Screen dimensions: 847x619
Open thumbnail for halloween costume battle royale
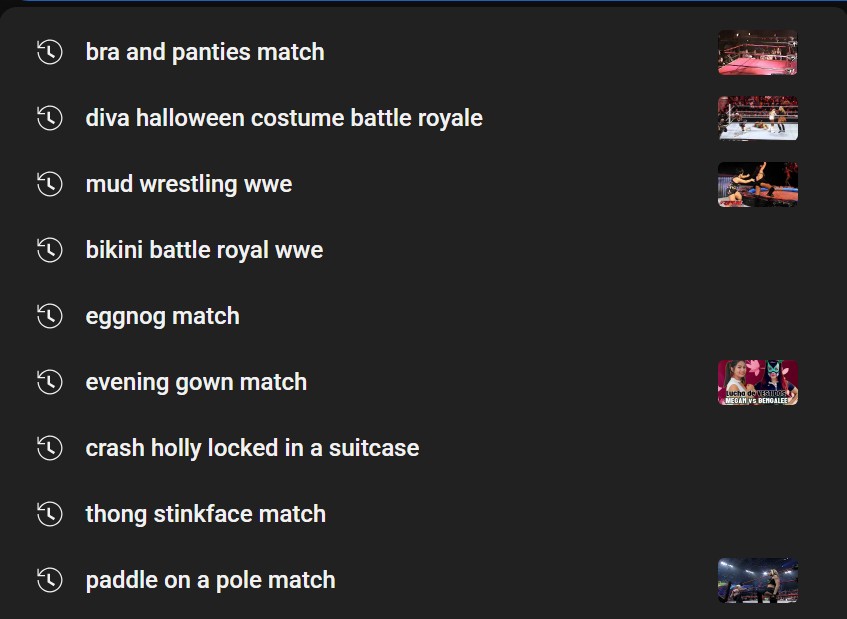coord(757,118)
